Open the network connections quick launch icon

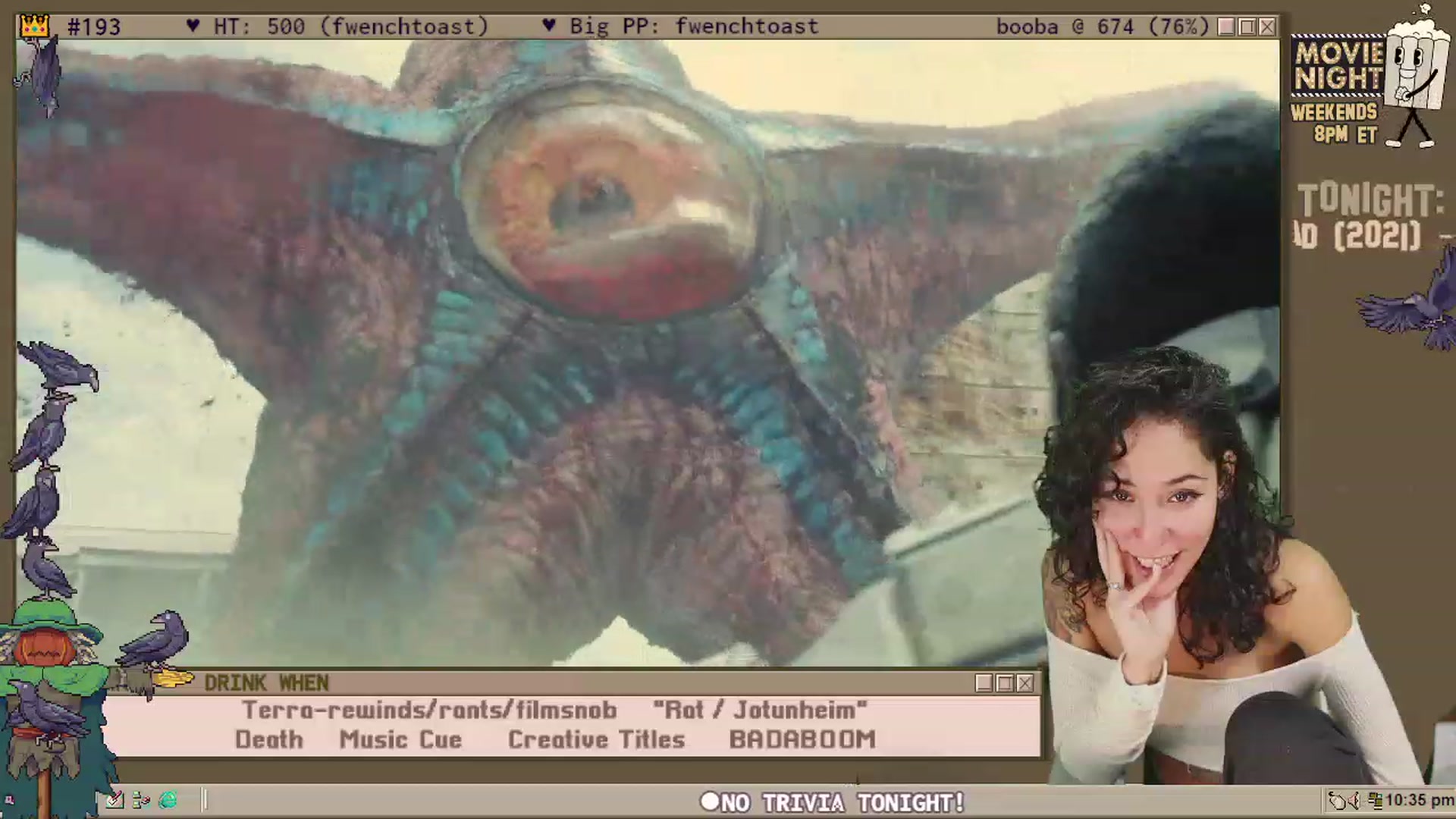point(141,799)
